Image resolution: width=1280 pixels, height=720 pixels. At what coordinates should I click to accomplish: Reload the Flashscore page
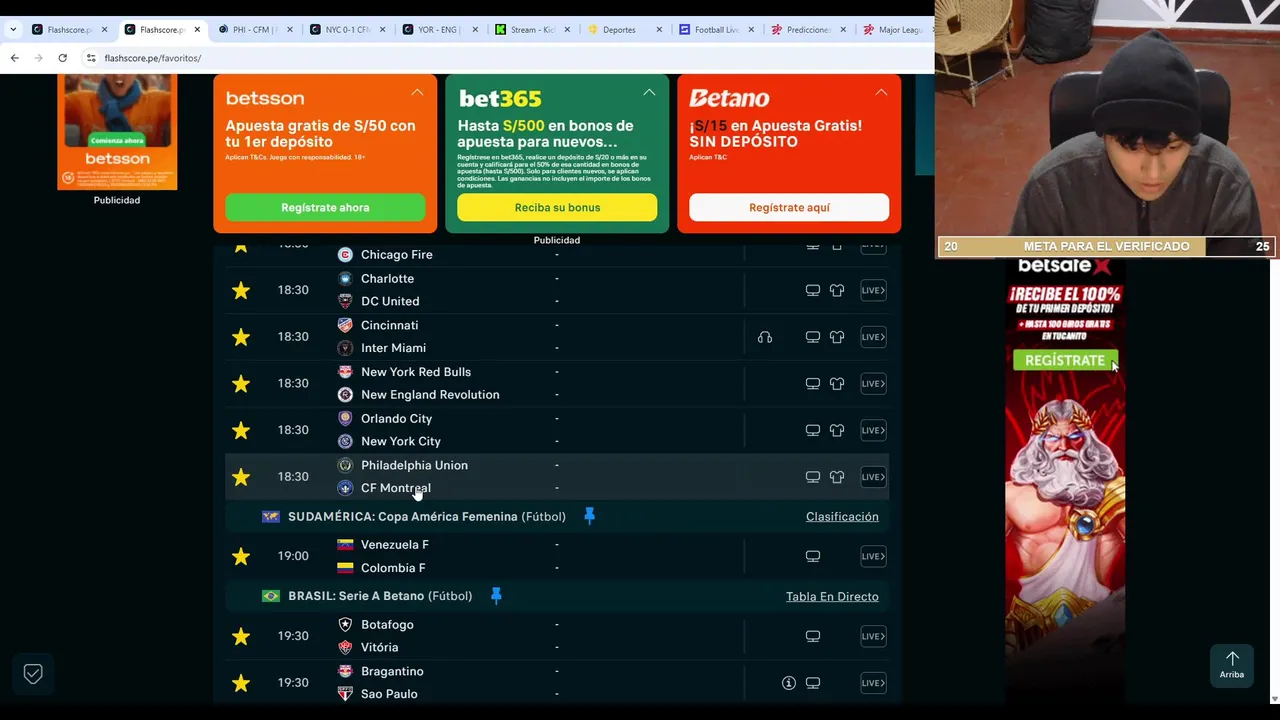pos(62,58)
